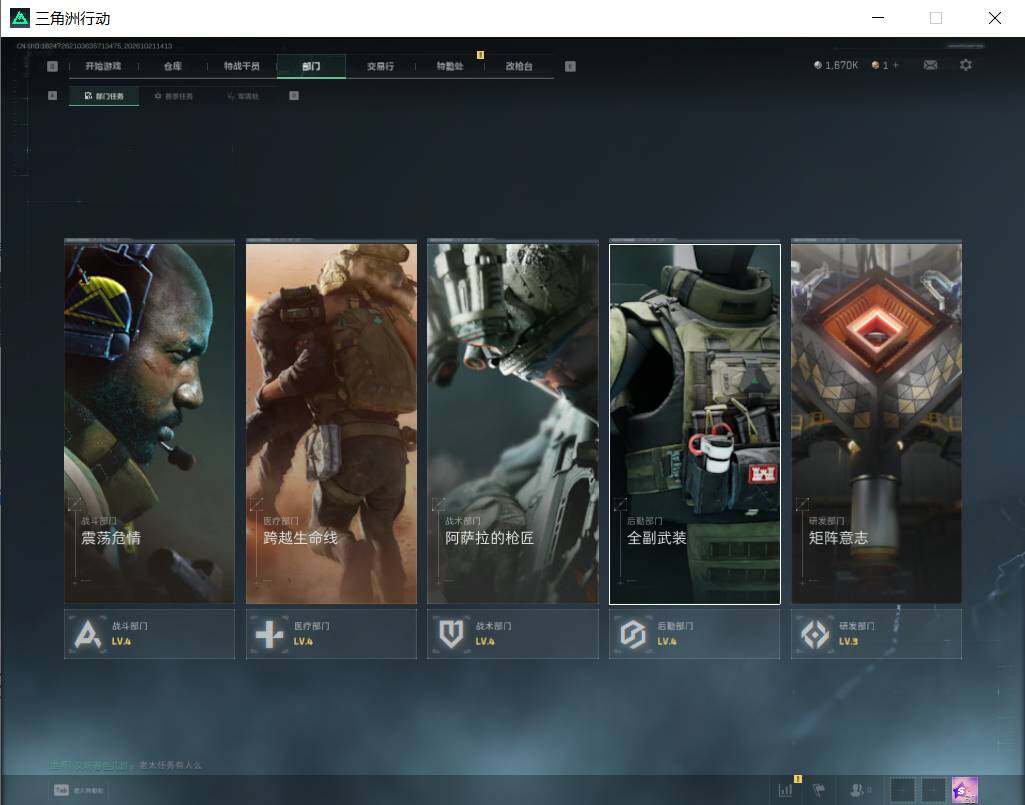Click the previous-tab key hint left of 开始游戏
Screen dimensions: 1025x805
(x=53, y=66)
